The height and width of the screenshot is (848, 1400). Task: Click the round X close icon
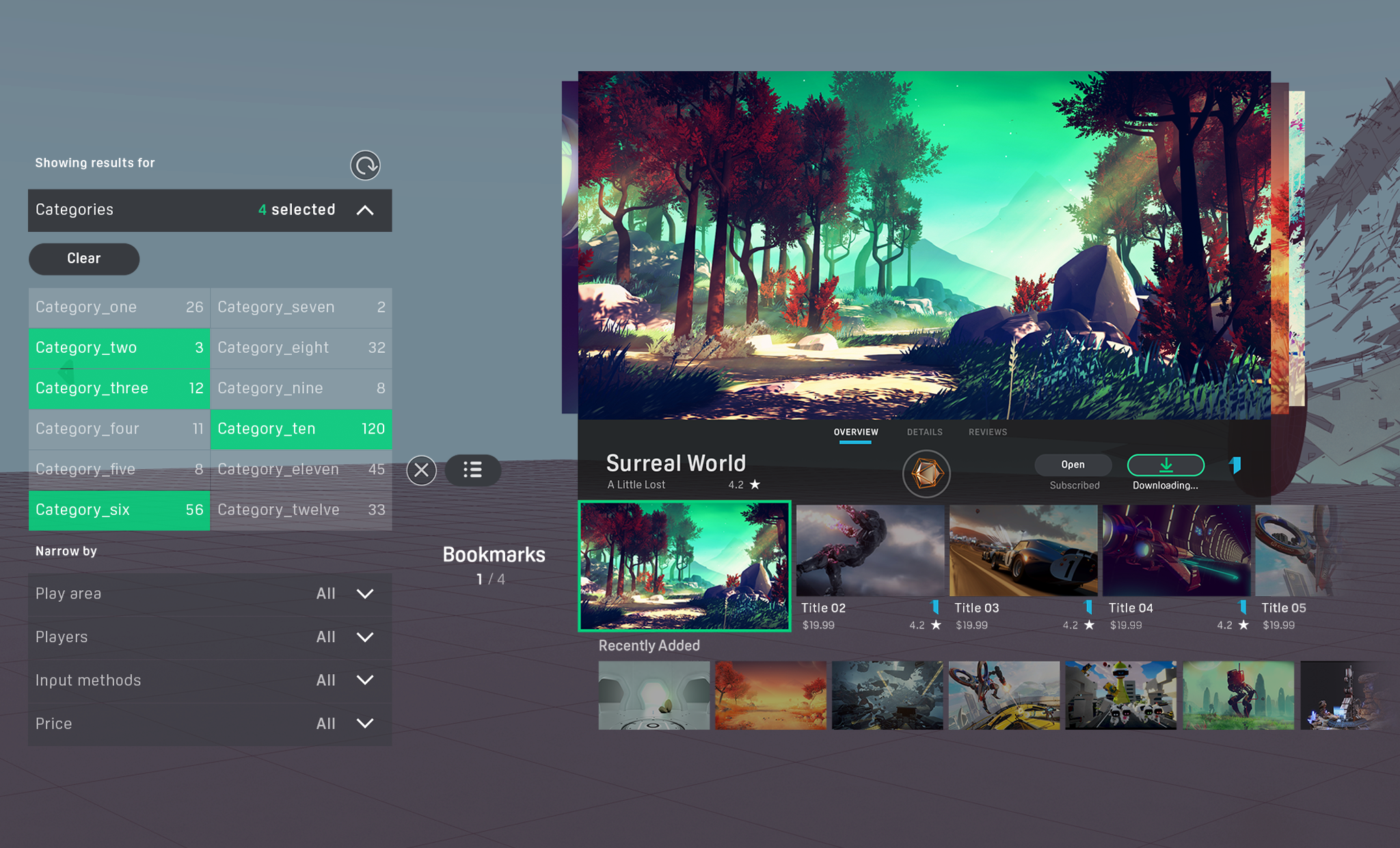421,471
